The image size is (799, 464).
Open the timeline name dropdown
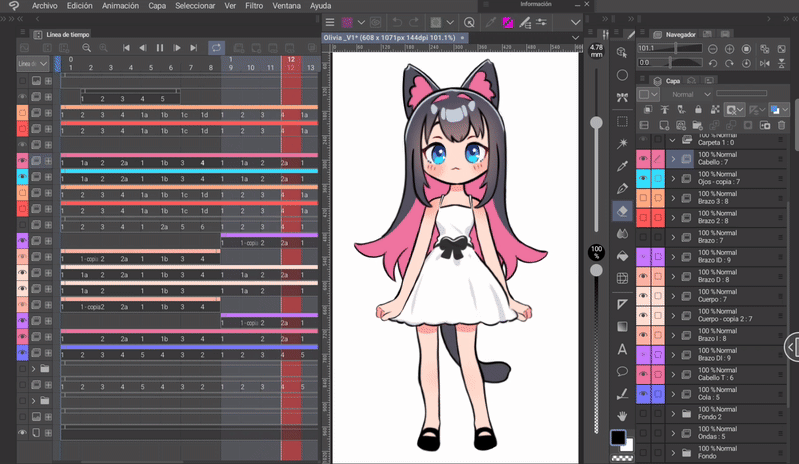(33, 64)
